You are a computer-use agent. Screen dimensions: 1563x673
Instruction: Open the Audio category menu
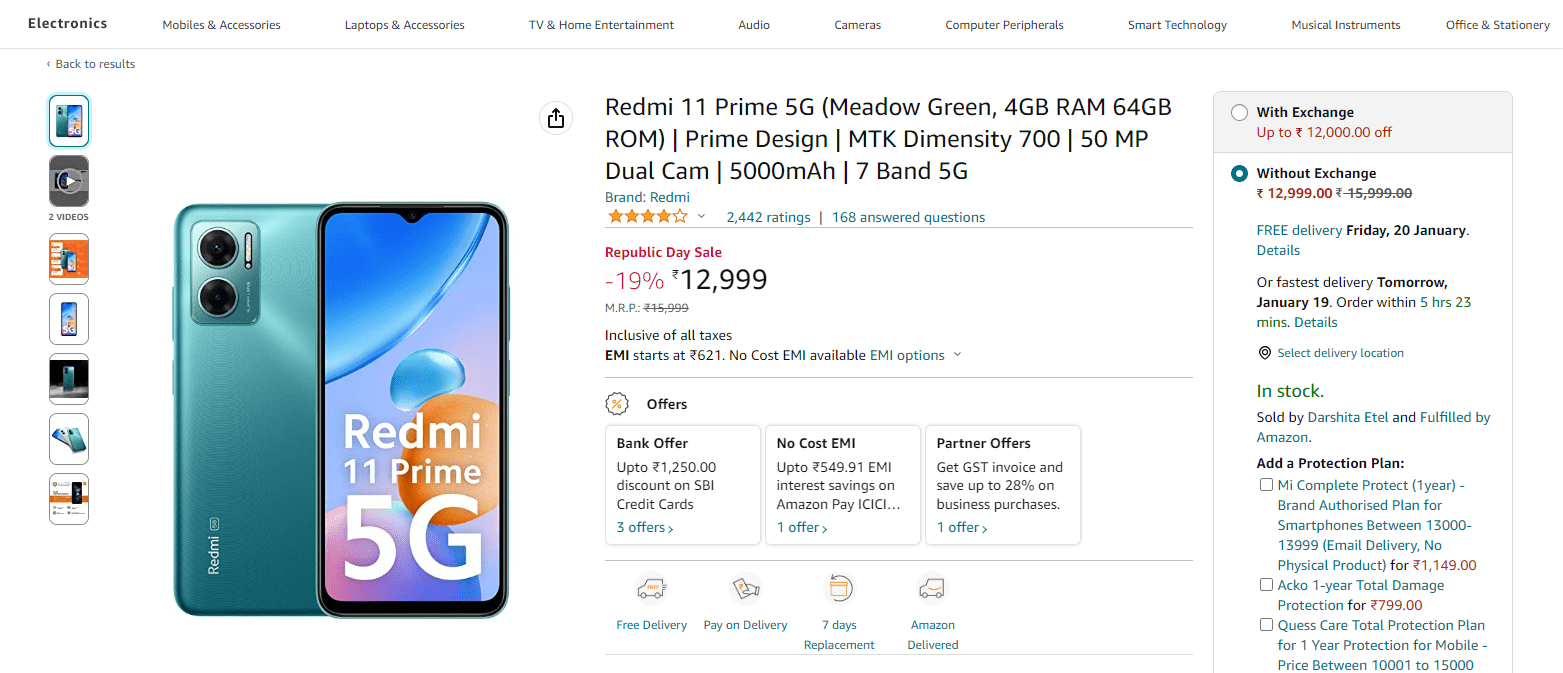pyautogui.click(x=753, y=24)
